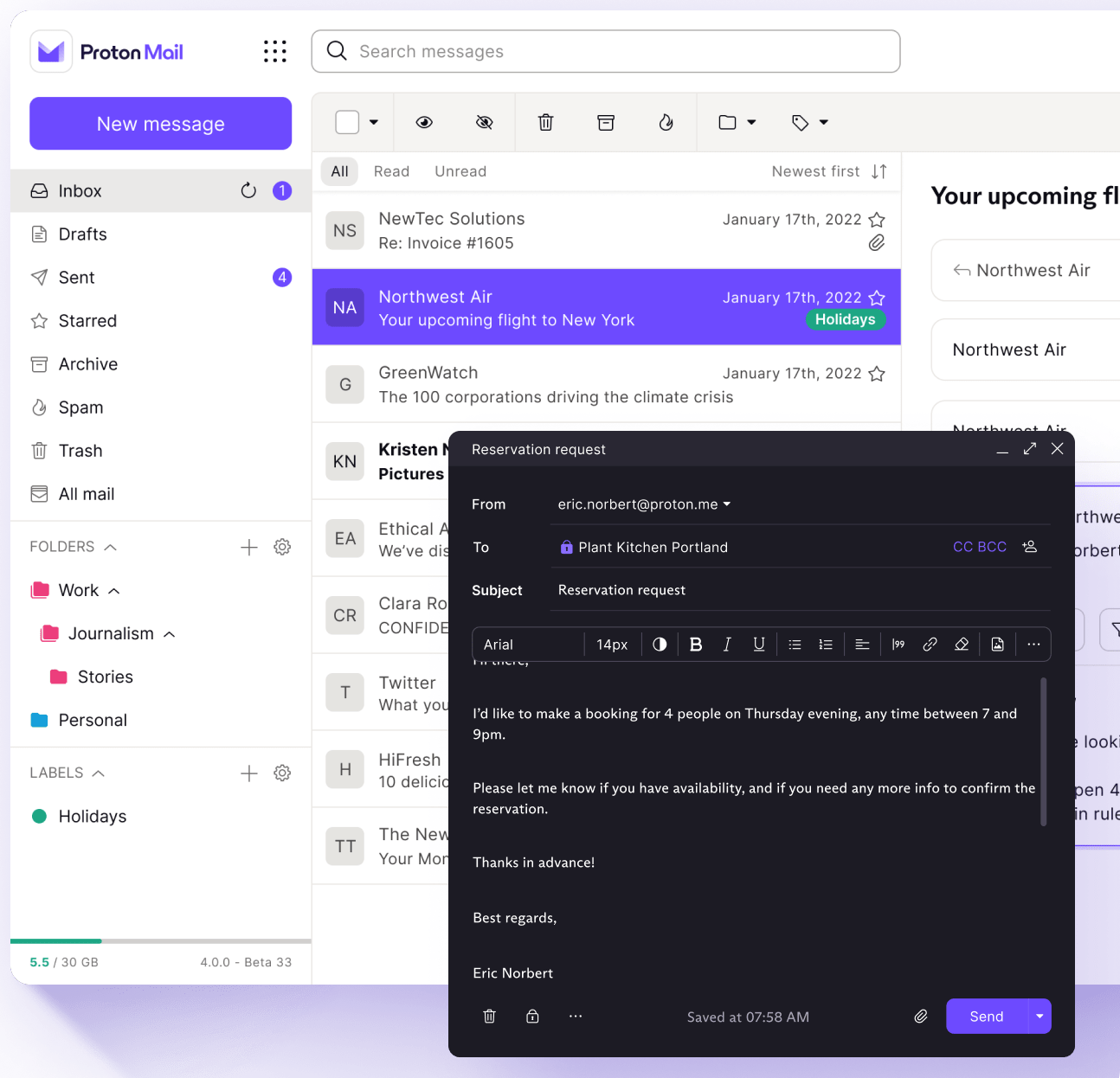Attach a file with the paperclip icon

click(x=921, y=1017)
